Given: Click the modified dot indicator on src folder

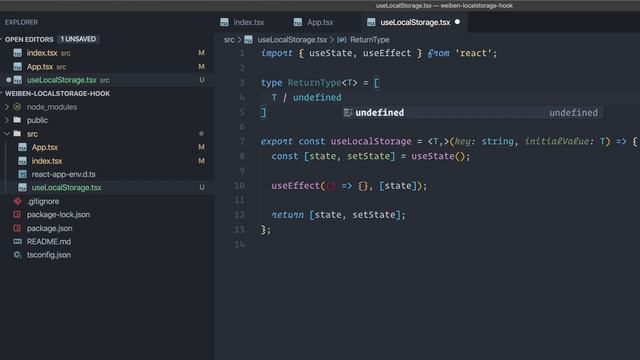Looking at the screenshot, I should coord(201,133).
